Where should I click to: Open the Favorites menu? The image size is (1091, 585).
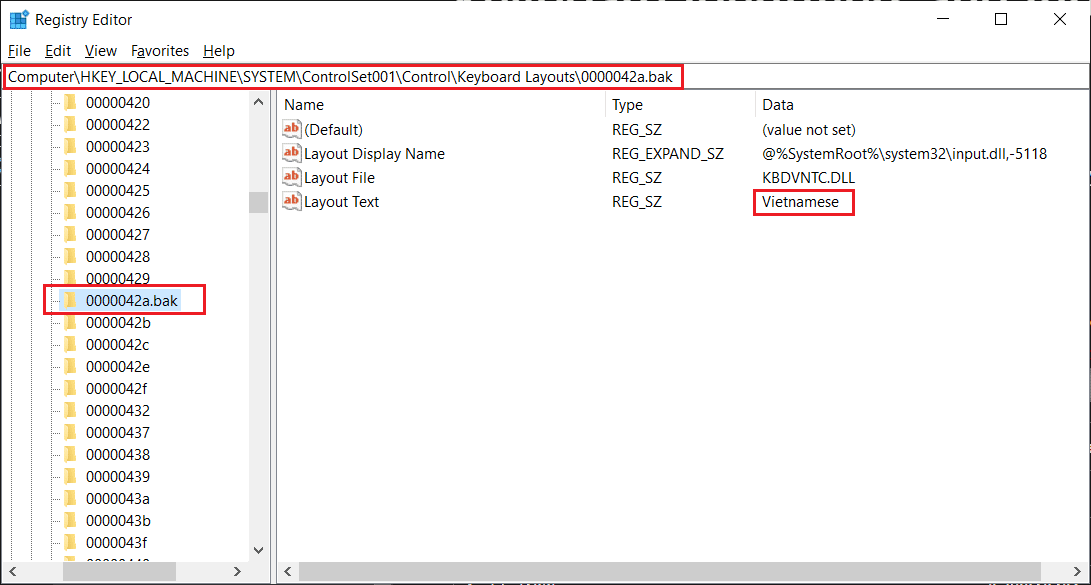[x=160, y=51]
